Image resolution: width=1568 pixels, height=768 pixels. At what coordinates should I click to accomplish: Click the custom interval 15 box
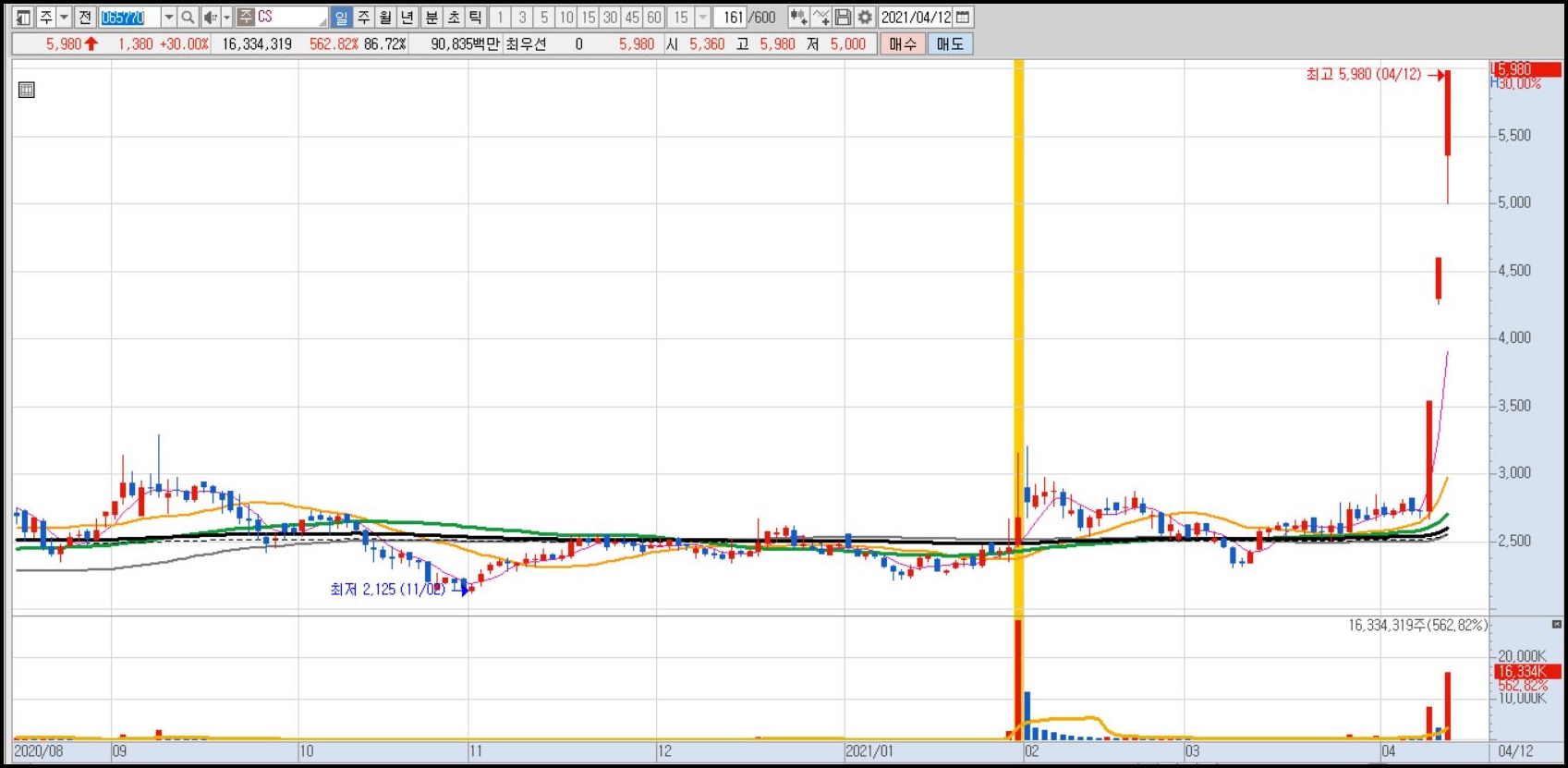(x=680, y=18)
